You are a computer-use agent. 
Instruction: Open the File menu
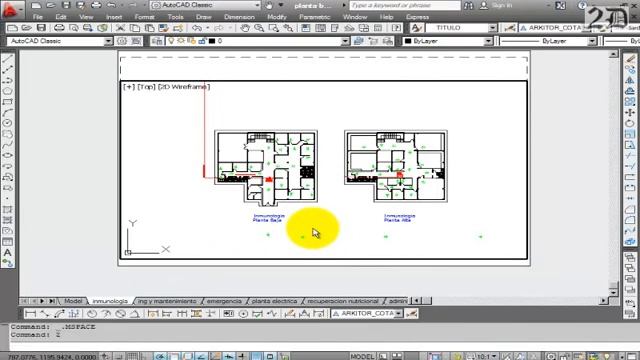click(x=38, y=17)
